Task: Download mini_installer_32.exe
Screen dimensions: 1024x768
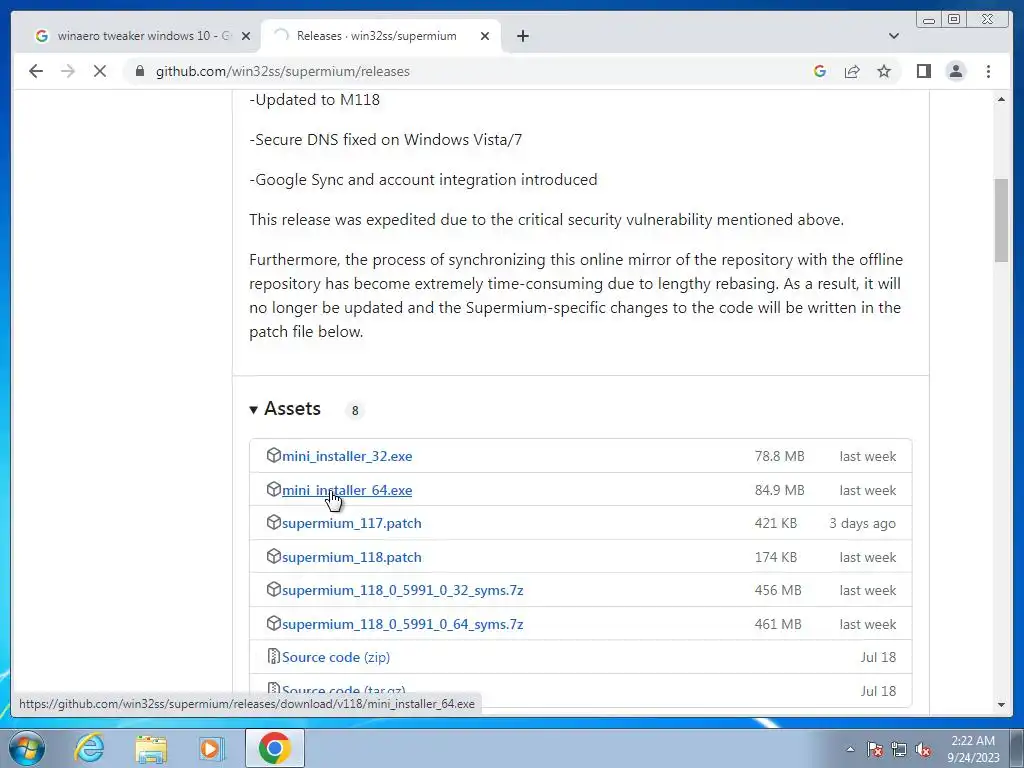Action: coord(347,456)
